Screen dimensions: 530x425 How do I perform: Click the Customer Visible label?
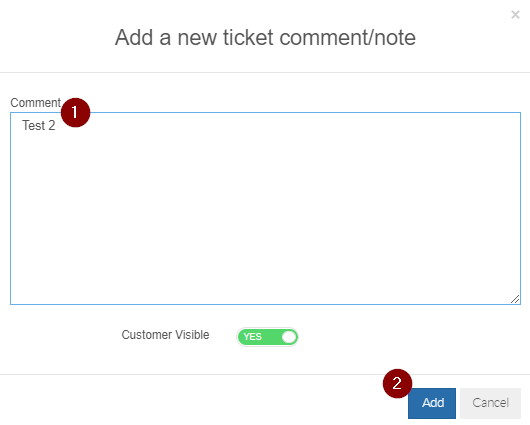click(x=165, y=335)
